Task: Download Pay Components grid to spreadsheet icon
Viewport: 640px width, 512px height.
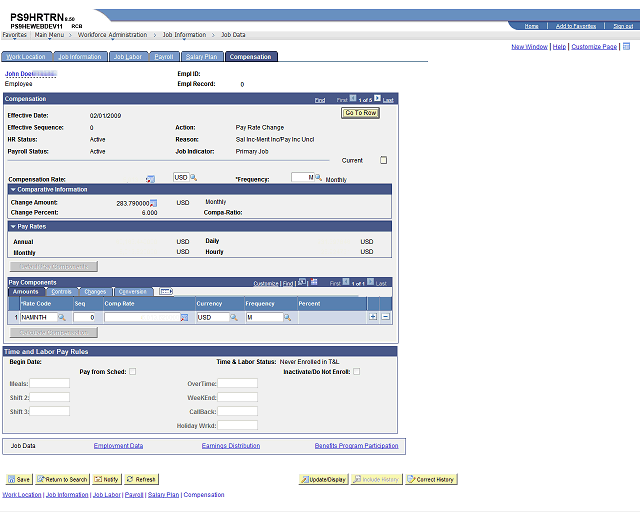Action: [x=314, y=282]
